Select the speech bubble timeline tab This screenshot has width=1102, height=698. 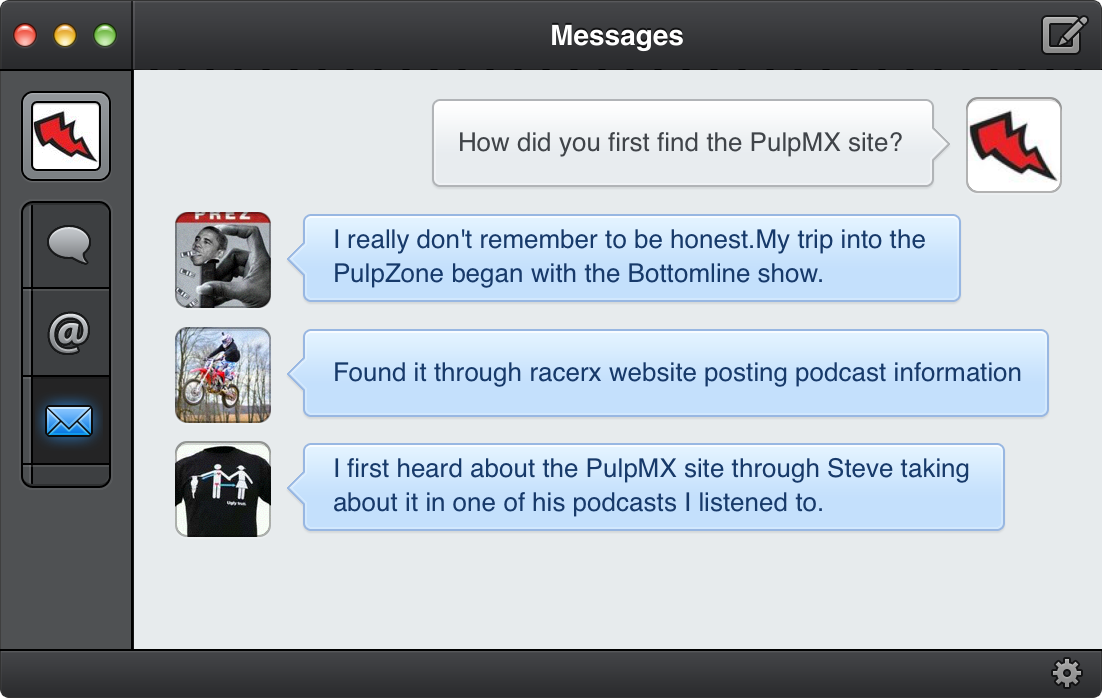(67, 245)
